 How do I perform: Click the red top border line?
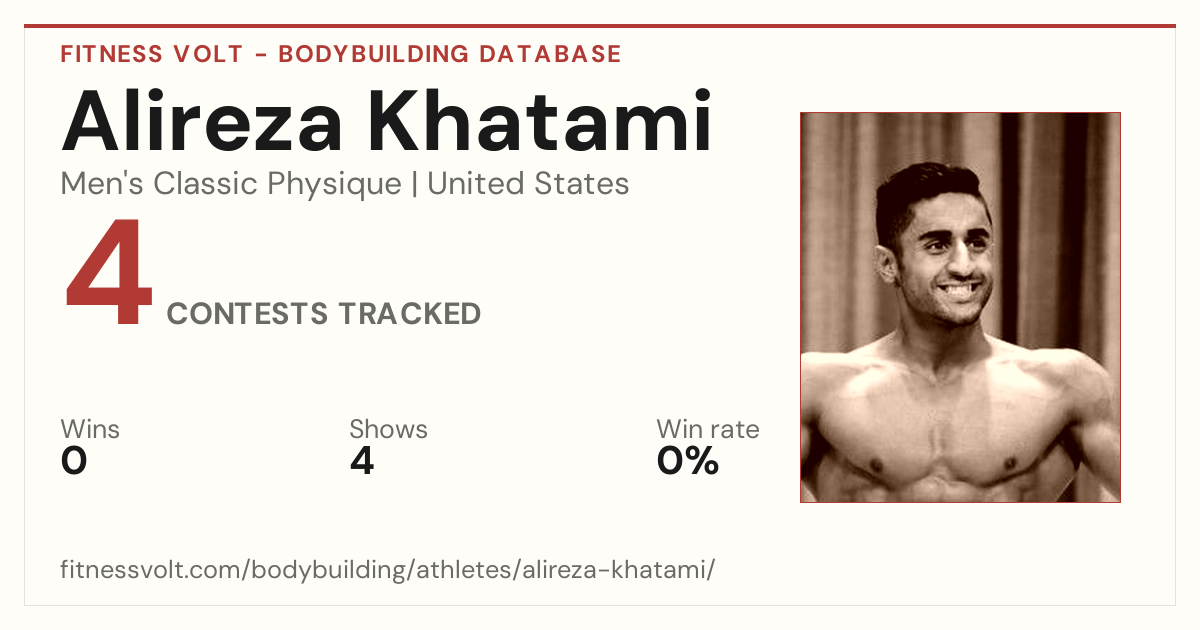[600, 26]
